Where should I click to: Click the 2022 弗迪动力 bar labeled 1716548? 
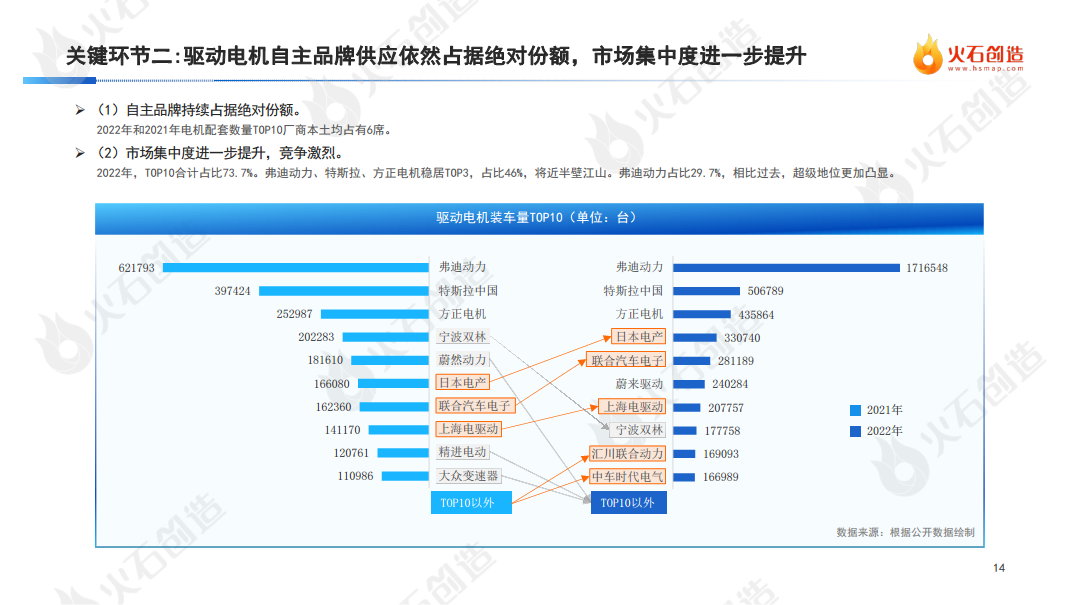(786, 268)
